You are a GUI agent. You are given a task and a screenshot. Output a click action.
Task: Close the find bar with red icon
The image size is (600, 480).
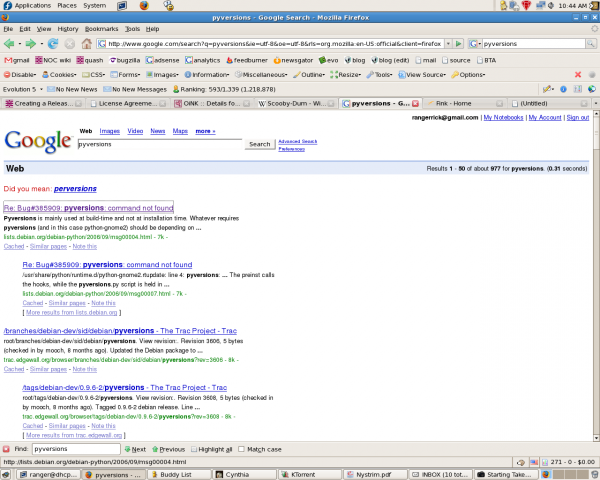(6, 449)
